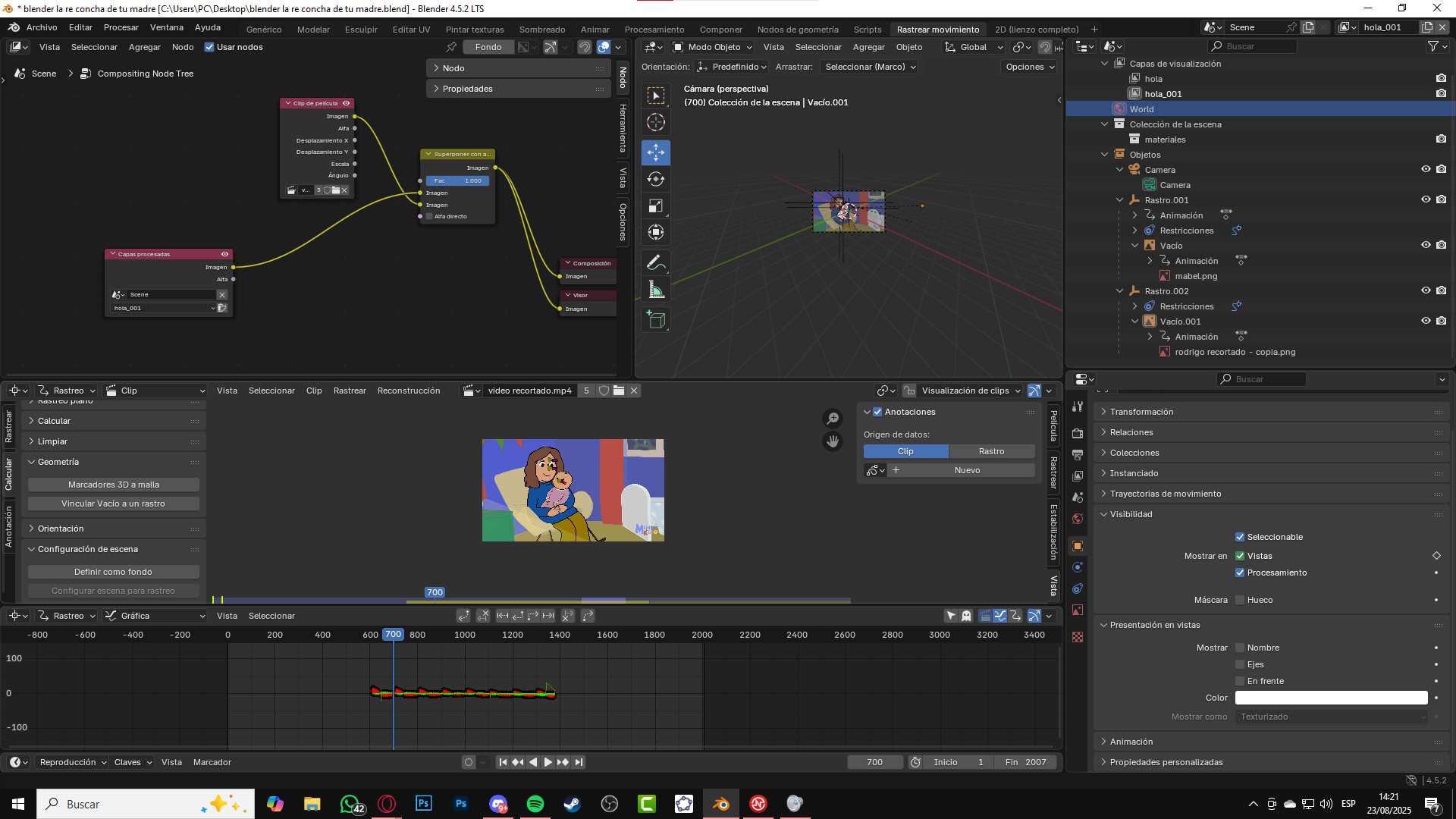Open the Seleccionar (Marco) drag dropdown

tap(870, 67)
